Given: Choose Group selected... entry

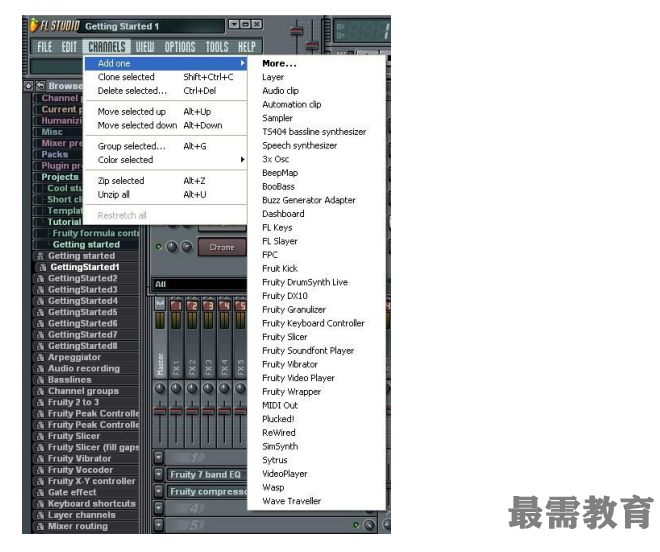Looking at the screenshot, I should pos(166,146).
